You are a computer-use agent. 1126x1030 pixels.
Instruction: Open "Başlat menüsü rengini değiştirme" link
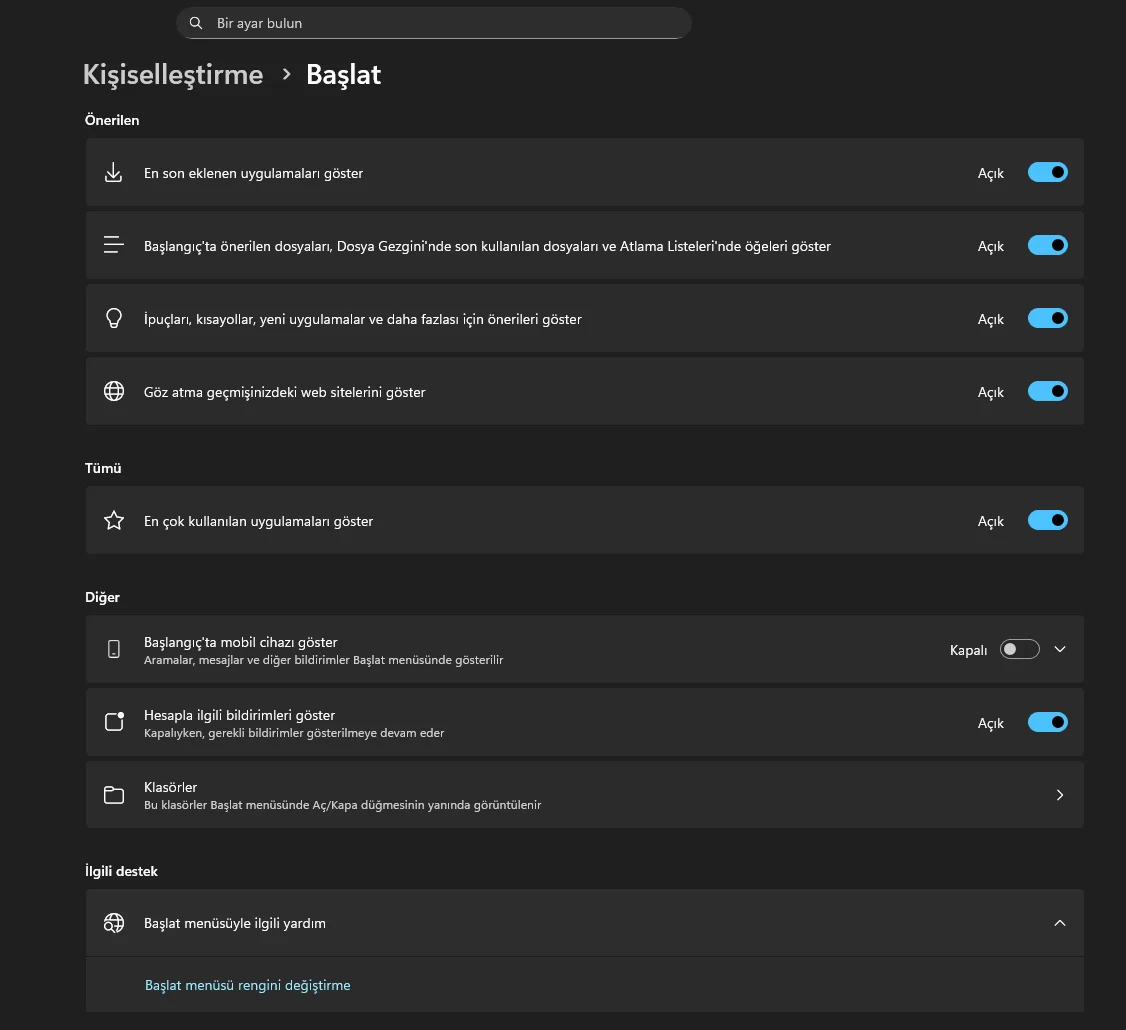click(248, 985)
